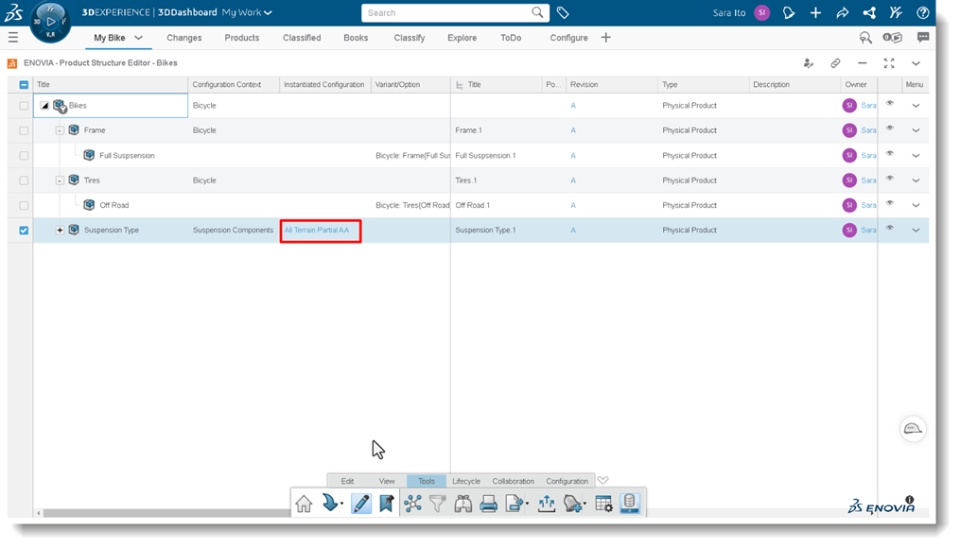This screenshot has width=960, height=548.
Task: Open the social network share icon
Action: [x=869, y=12]
